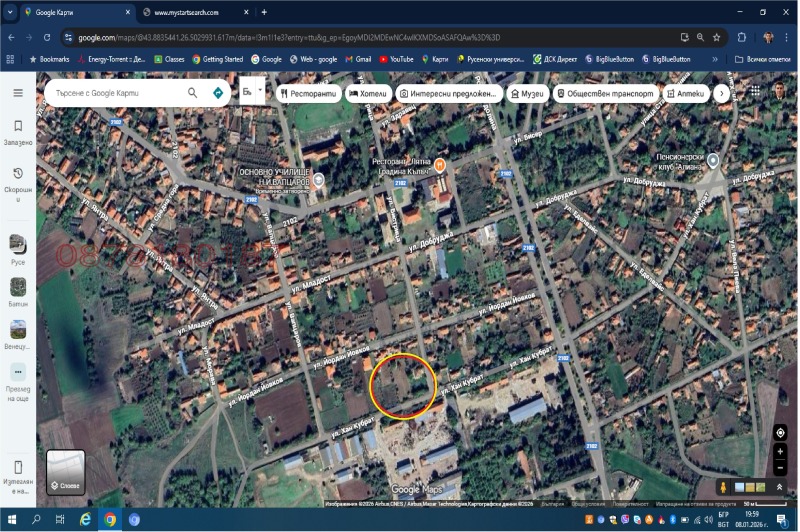Image resolution: width=800 pixels, height=532 pixels.
Task: Open the Google Maps hamburger menu
Action: point(18,93)
